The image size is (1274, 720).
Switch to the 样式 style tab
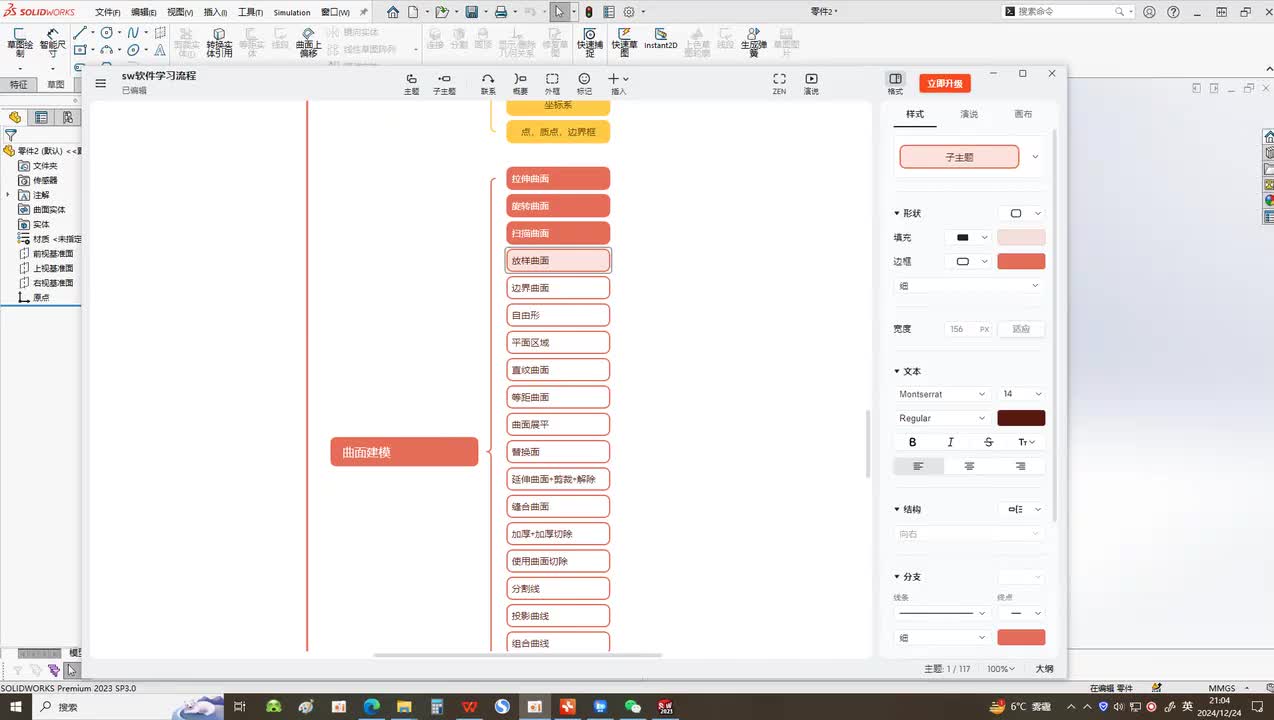pos(915,114)
